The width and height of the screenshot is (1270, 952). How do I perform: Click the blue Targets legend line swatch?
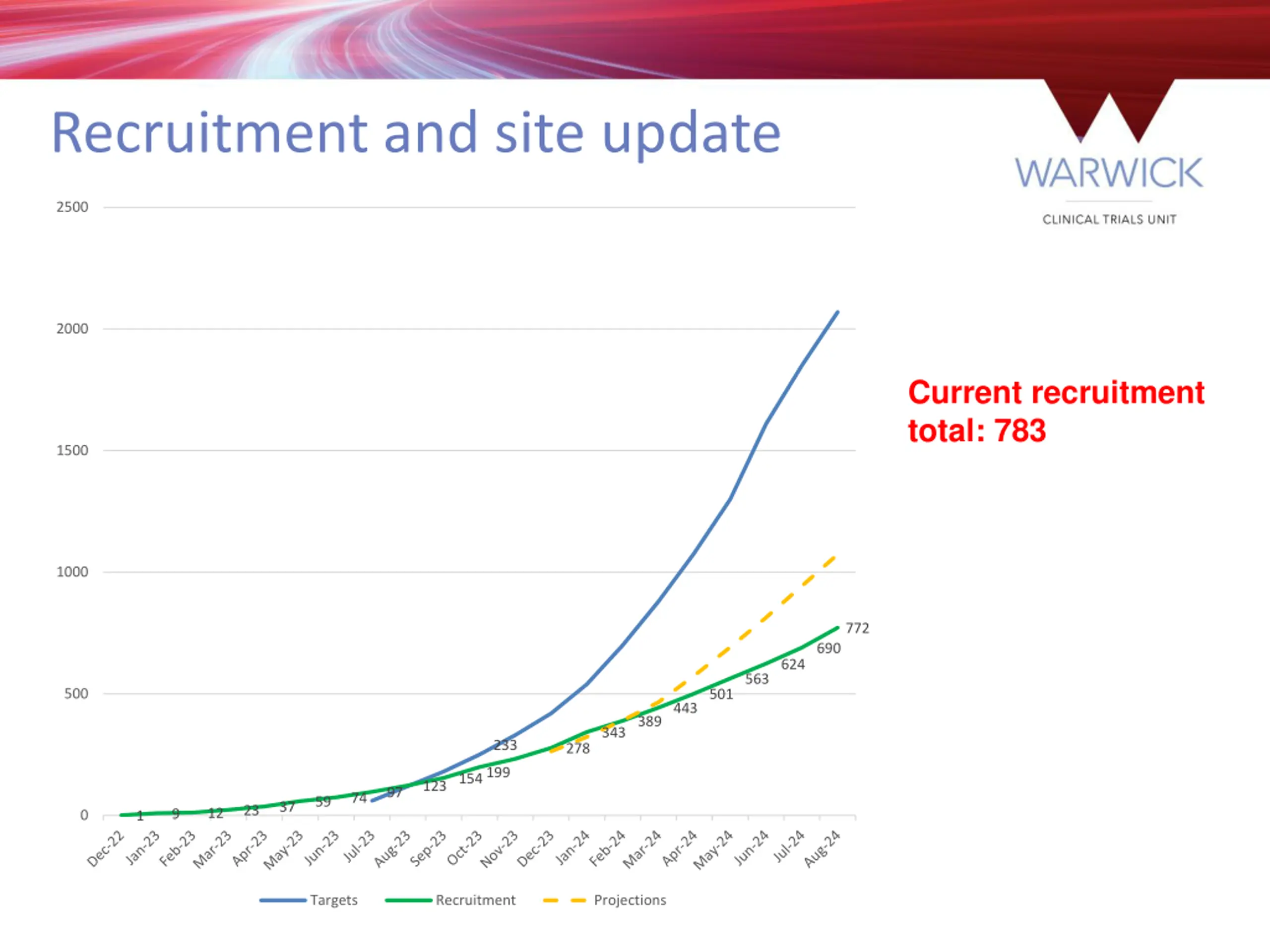[x=282, y=900]
